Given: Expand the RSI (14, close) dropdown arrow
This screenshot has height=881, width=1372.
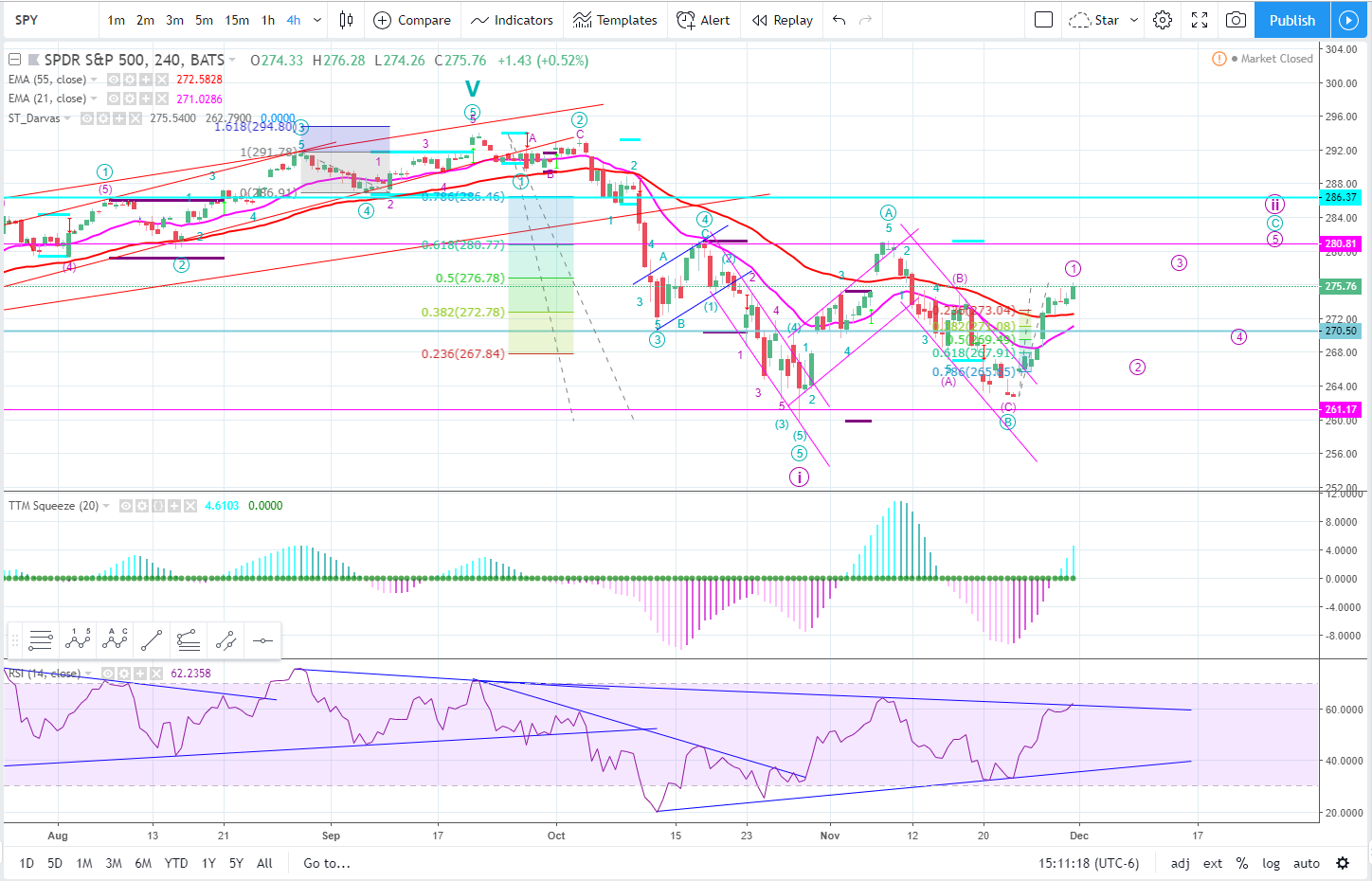Looking at the screenshot, I should pos(88,674).
